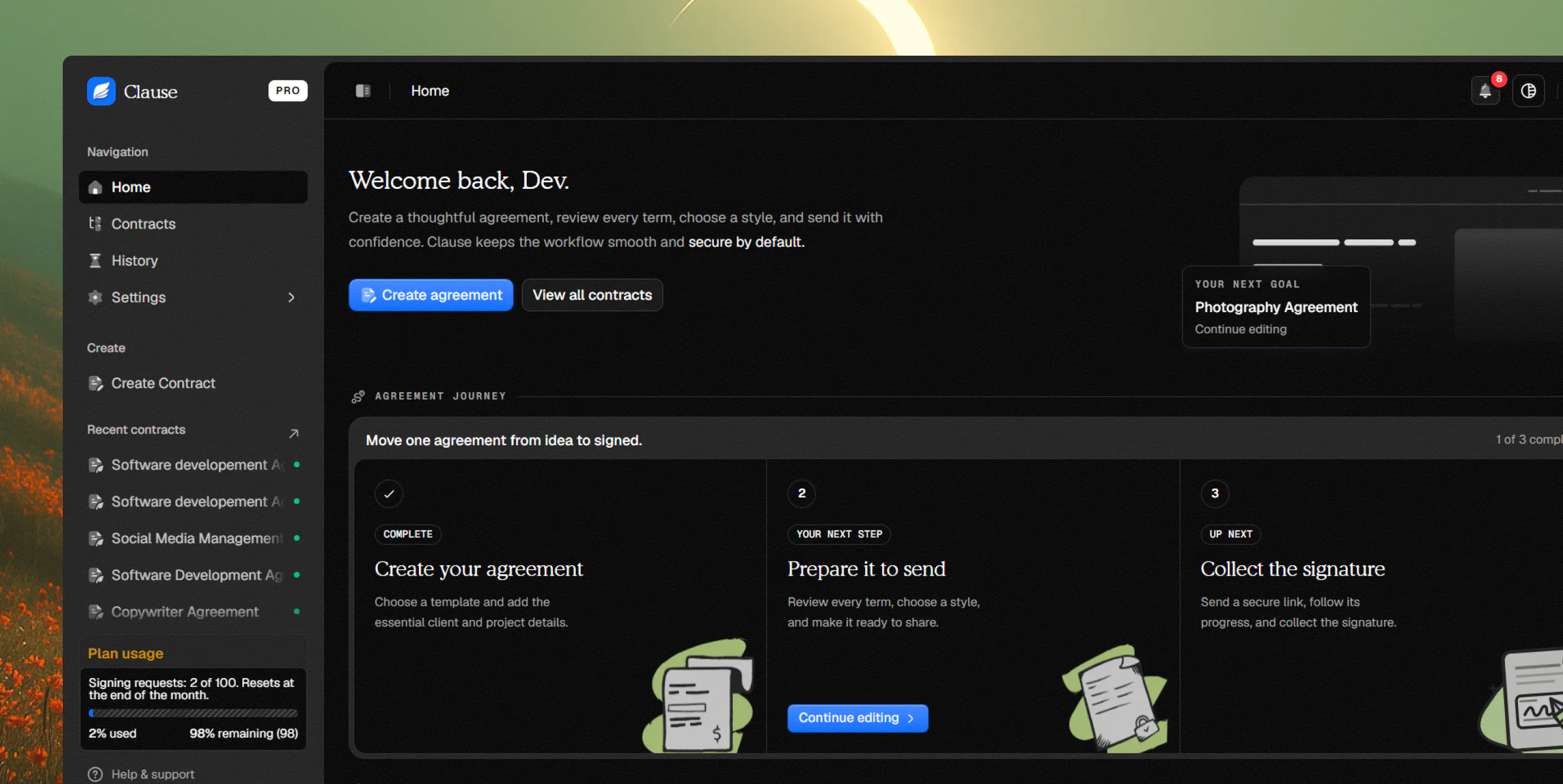Click Continue editing under Photography Agreement
This screenshot has width=1563, height=784.
(1240, 329)
